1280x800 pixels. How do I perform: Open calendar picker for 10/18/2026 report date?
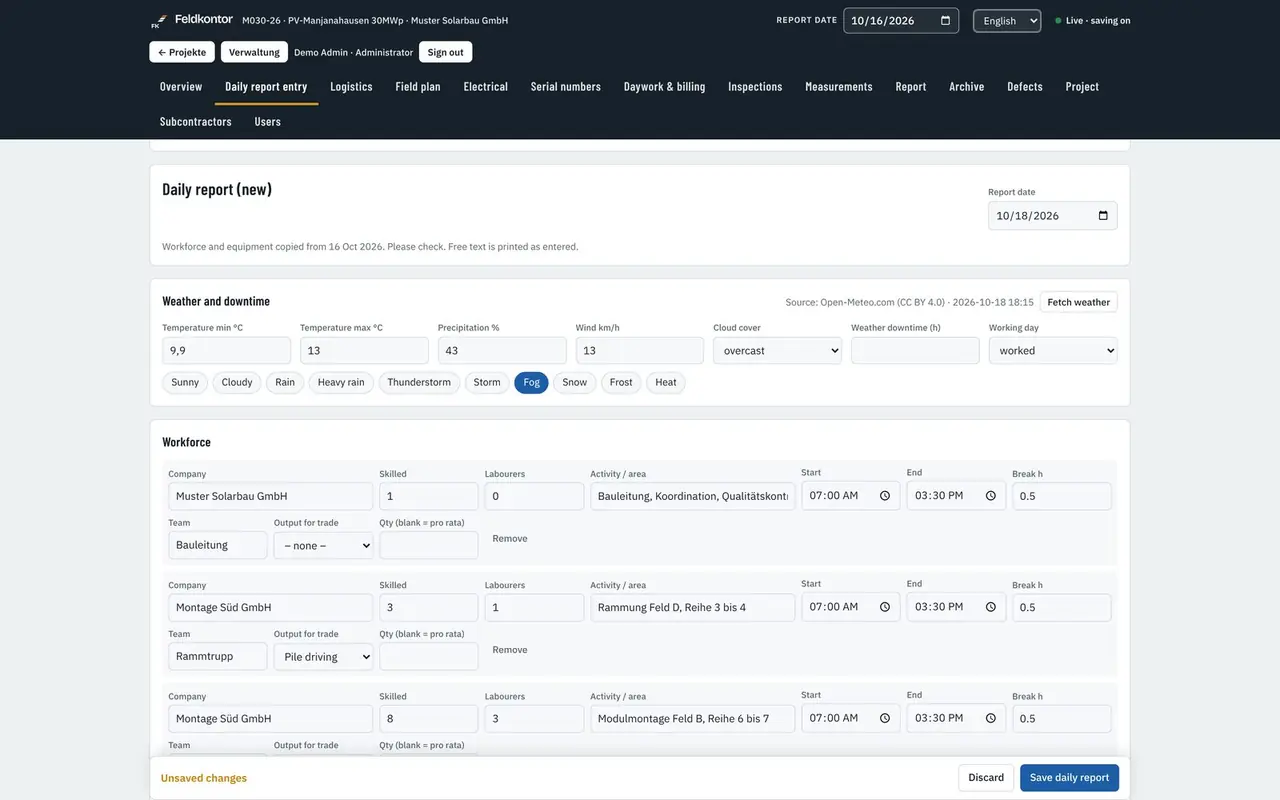tap(1103, 216)
